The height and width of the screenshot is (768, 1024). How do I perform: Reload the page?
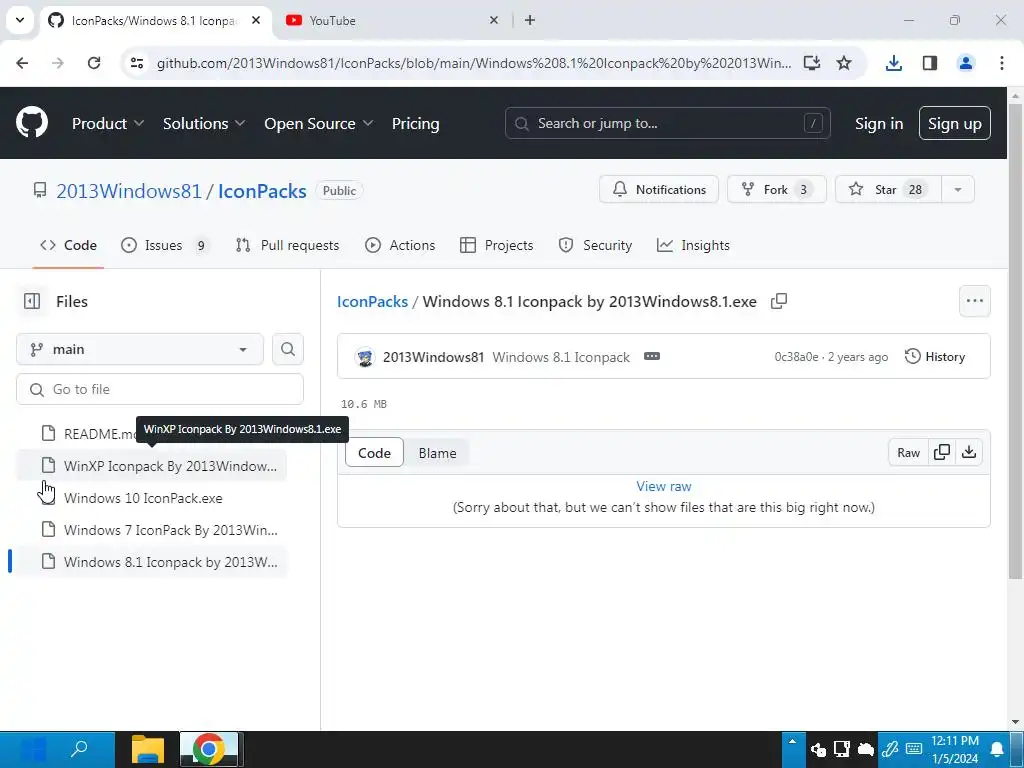(94, 63)
